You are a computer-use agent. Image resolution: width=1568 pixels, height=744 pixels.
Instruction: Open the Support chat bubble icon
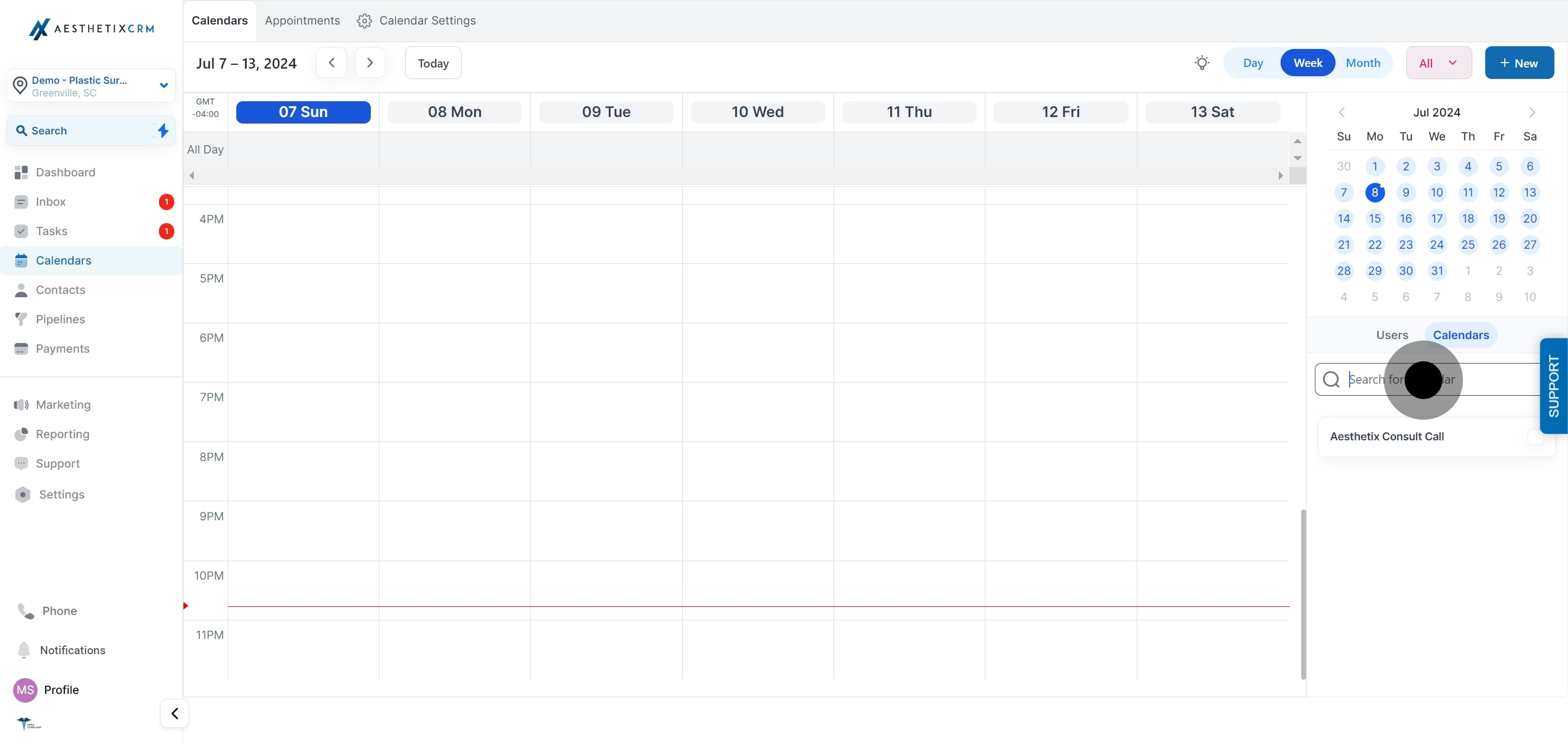tap(21, 464)
